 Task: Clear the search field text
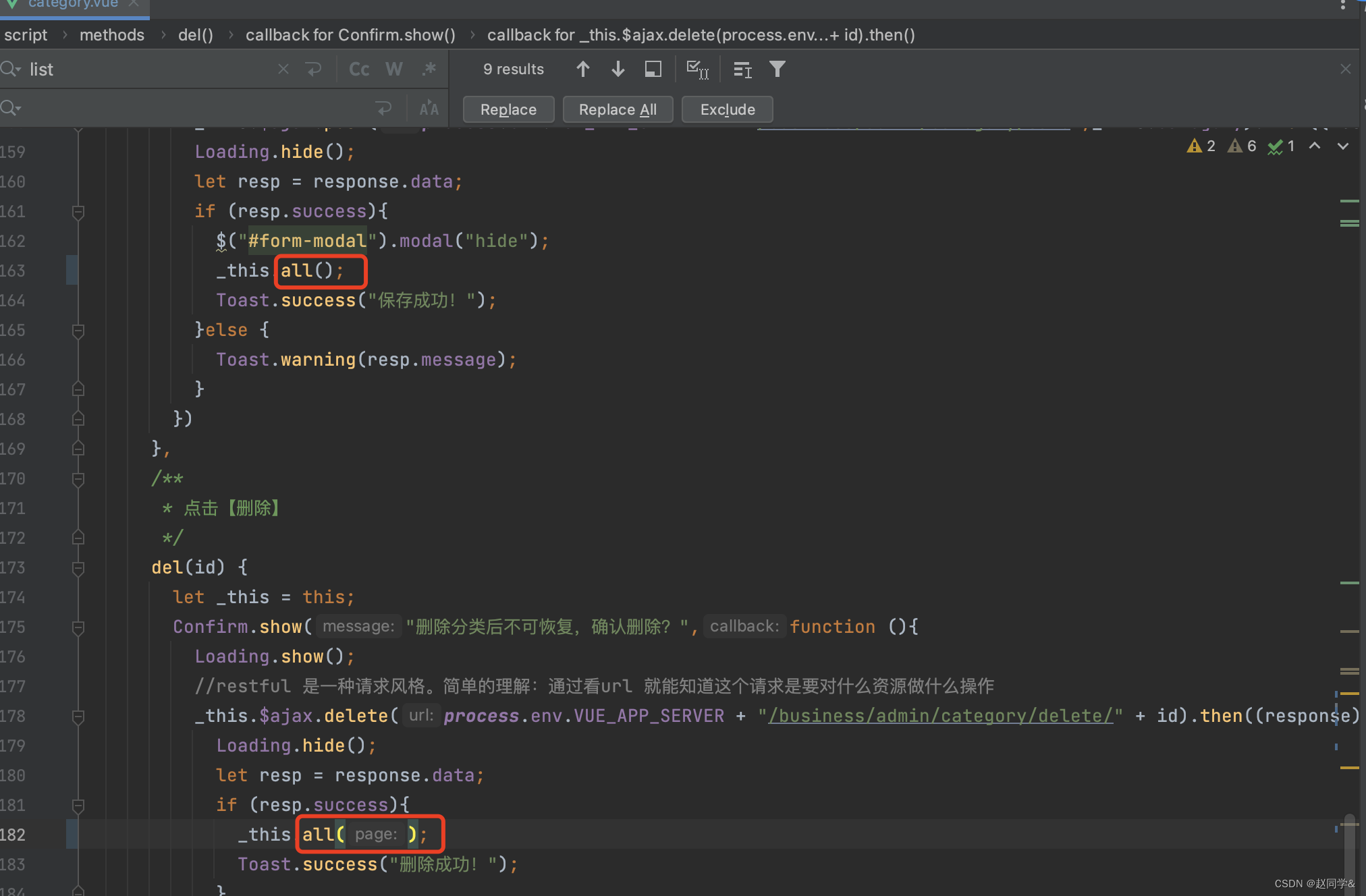283,69
